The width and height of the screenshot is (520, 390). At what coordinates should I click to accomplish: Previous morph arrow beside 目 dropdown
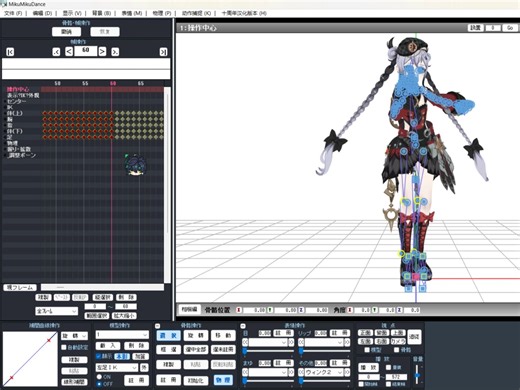click(245, 342)
